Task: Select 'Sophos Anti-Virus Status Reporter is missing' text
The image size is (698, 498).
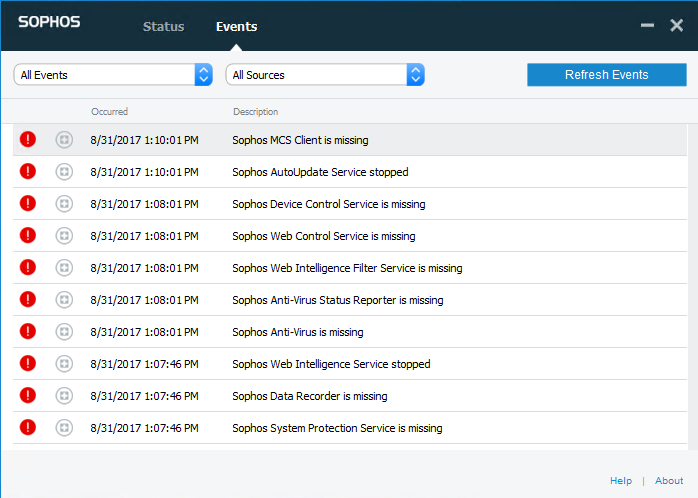Action: 338,300
